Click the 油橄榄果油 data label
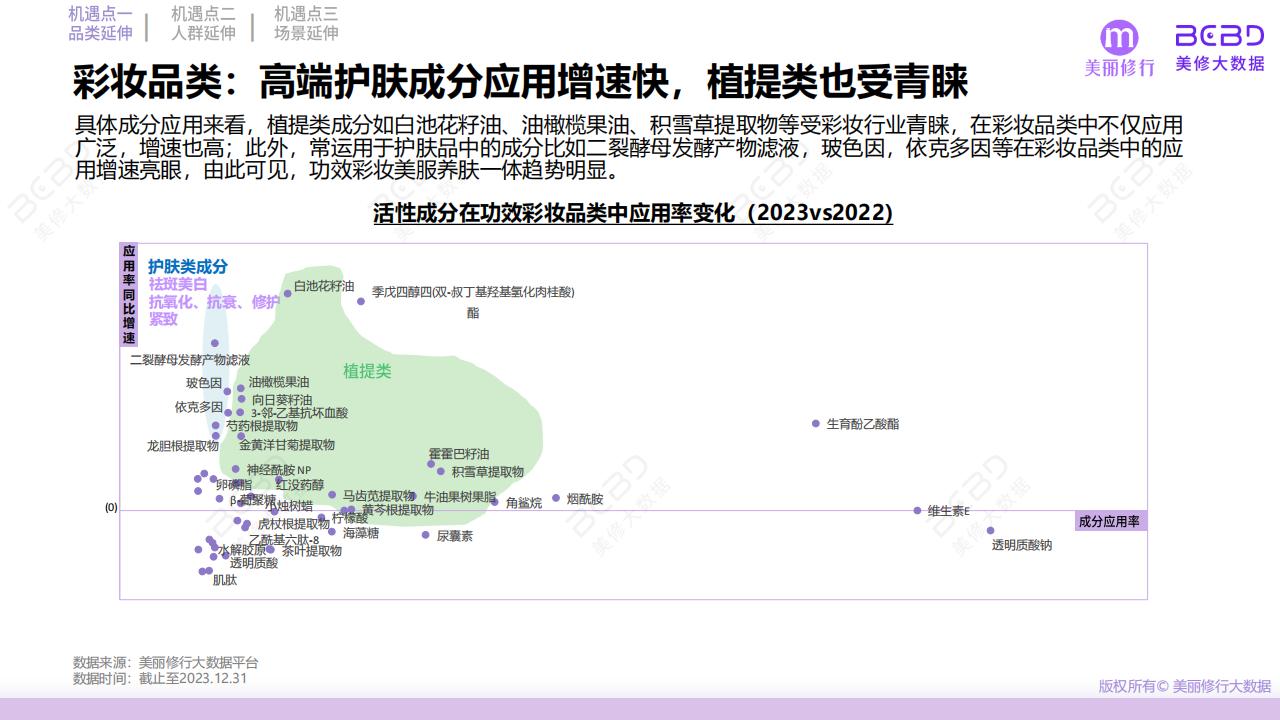This screenshot has width=1280, height=720. (x=279, y=382)
